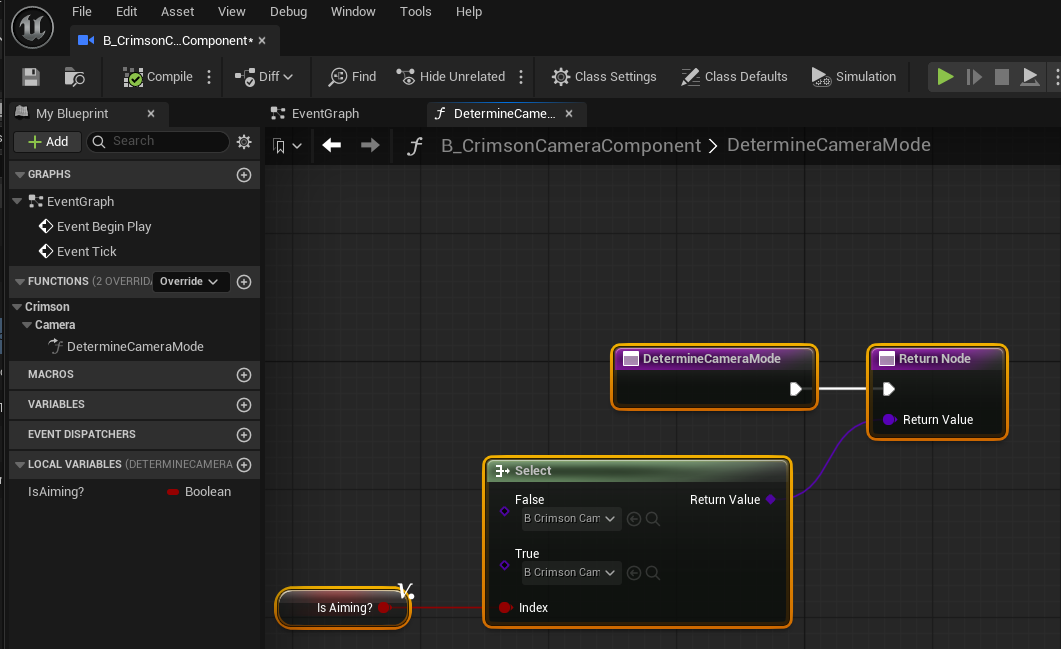
Task: Stop play session
Action: [1001, 77]
